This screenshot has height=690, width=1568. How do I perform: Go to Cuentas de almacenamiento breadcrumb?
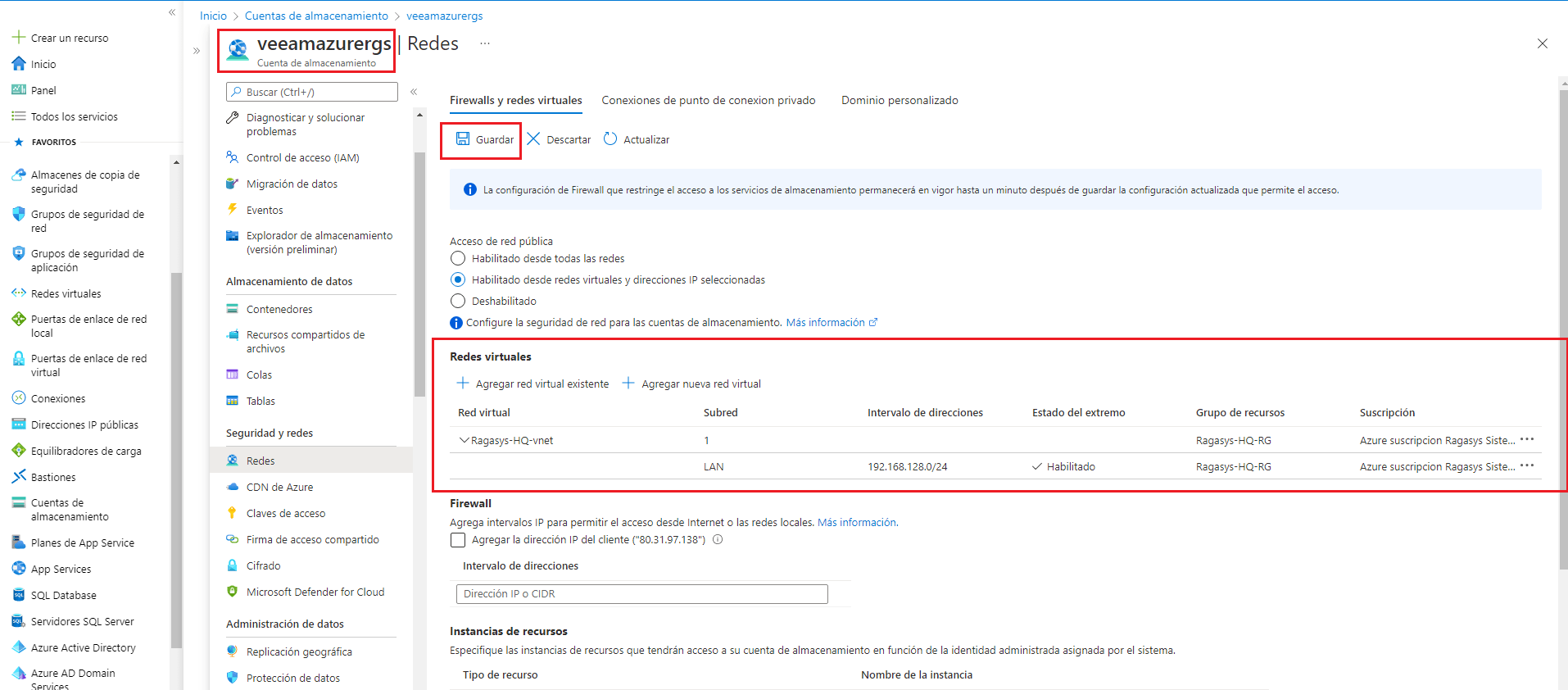(316, 16)
